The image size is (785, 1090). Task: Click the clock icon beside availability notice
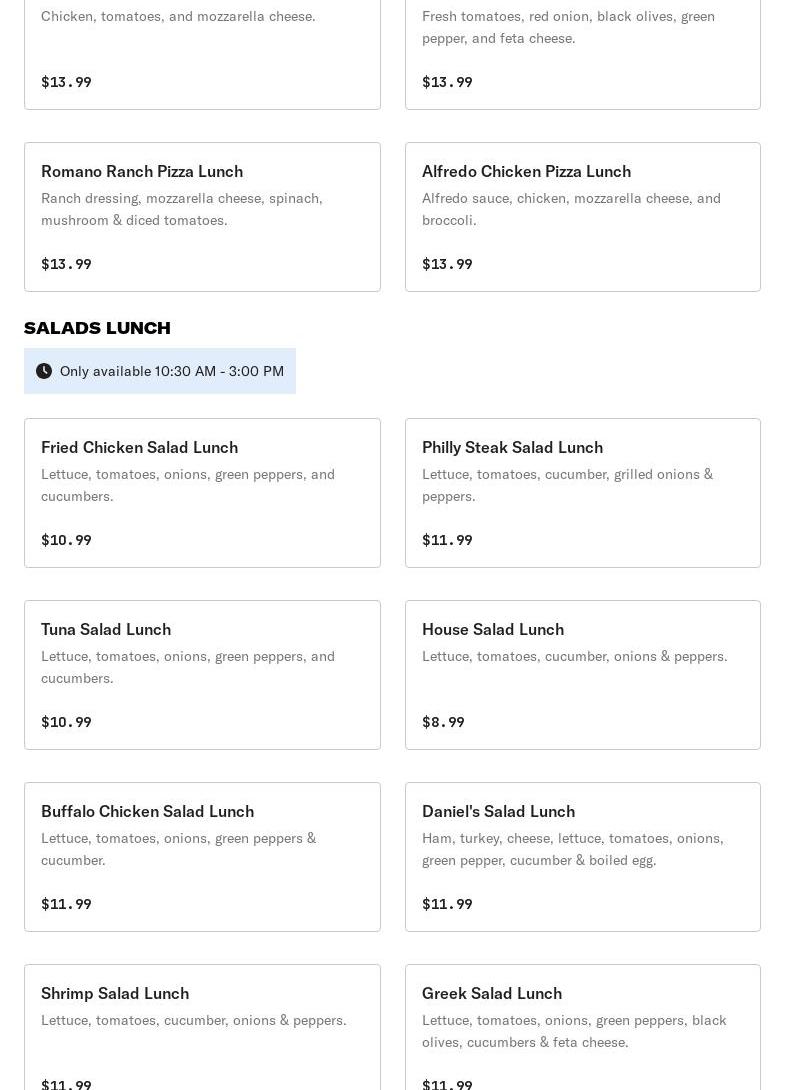44,371
